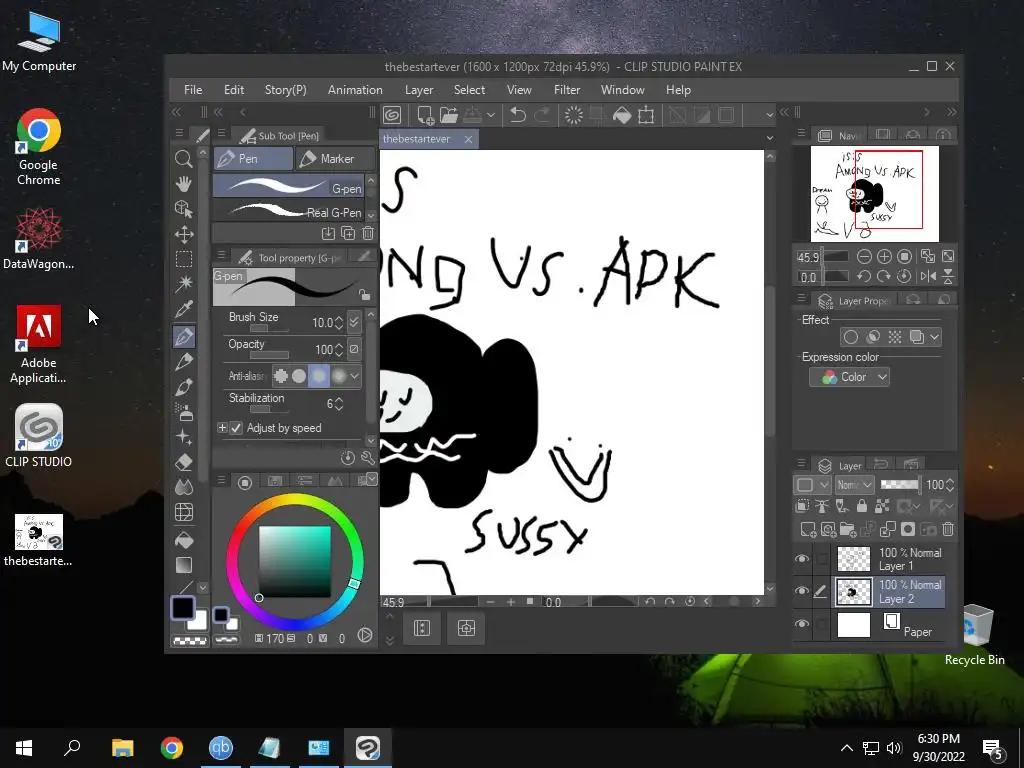Image resolution: width=1024 pixels, height=768 pixels.
Task: Open anti-aliasing options dropdown arrow
Action: (355, 376)
